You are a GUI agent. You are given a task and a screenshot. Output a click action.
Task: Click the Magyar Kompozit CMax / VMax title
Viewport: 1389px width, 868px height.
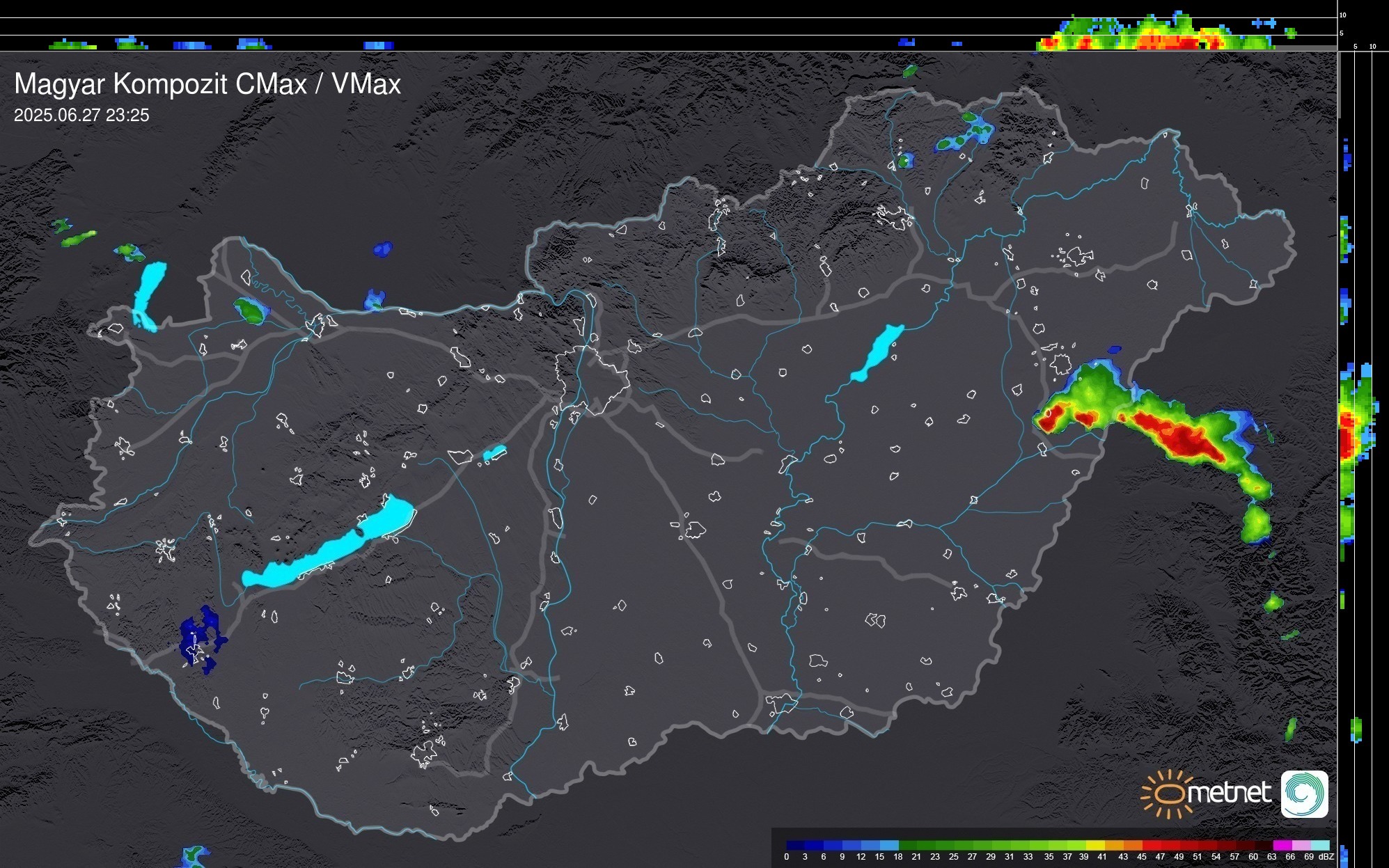[x=207, y=84]
